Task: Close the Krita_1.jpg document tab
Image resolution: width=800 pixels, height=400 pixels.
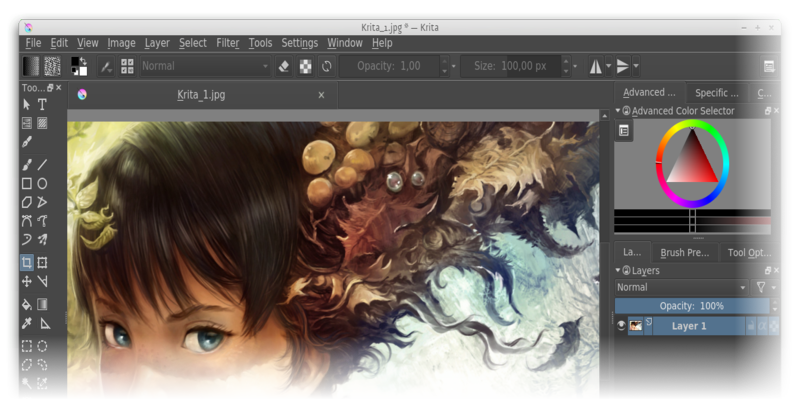Action: click(x=321, y=95)
